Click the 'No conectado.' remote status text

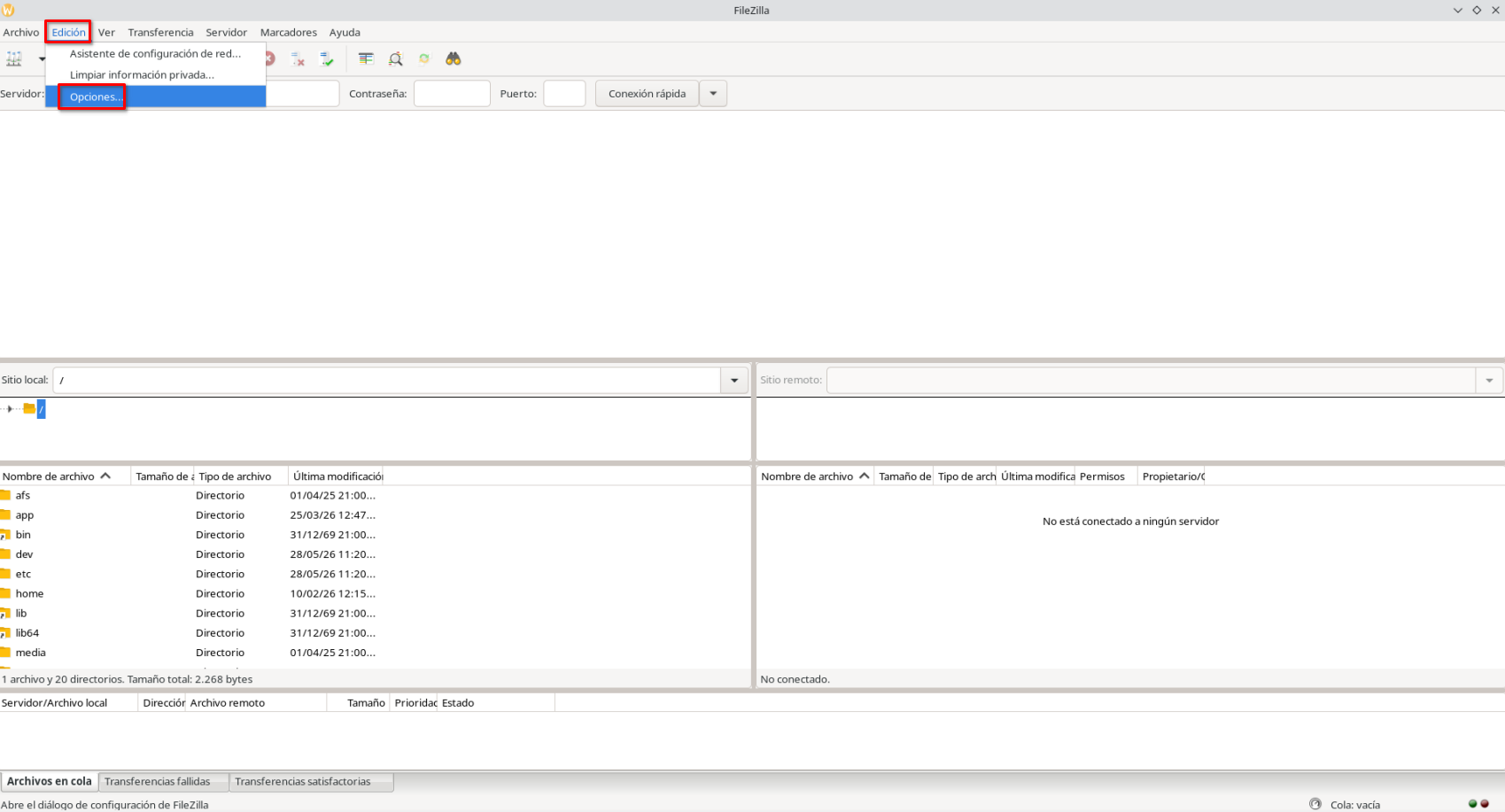pos(795,679)
